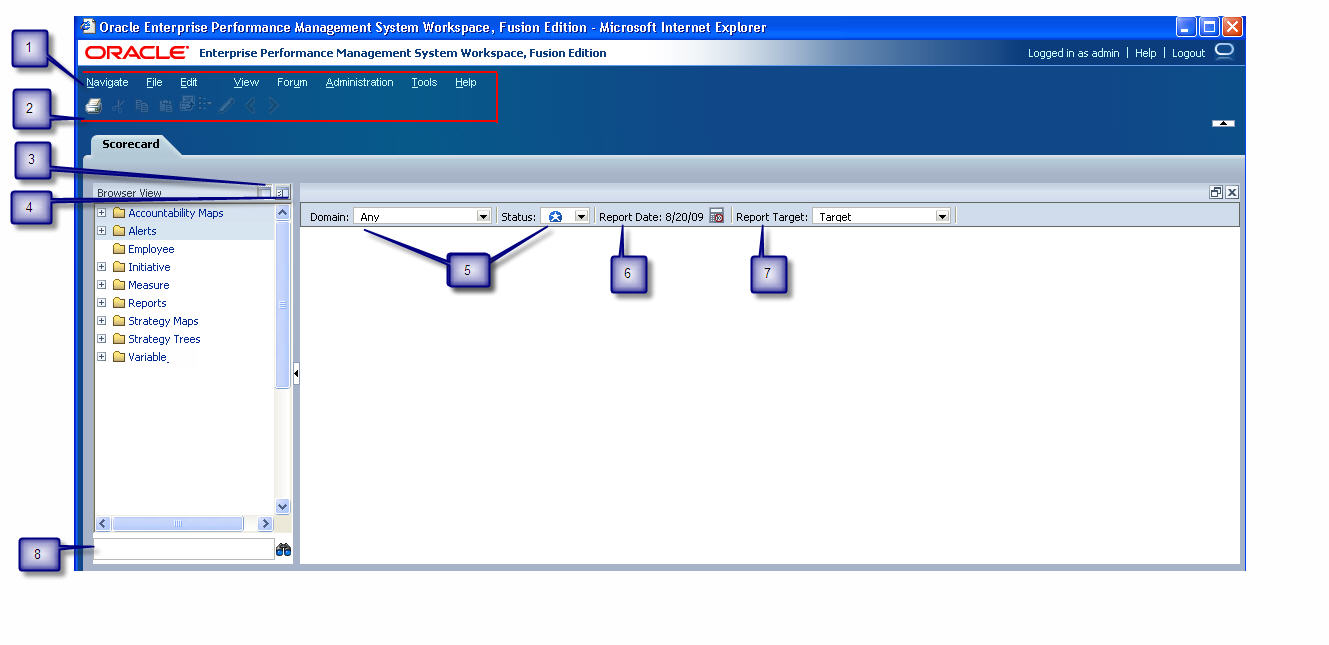This screenshot has width=1329, height=645.
Task: Open the Edit menu
Action: coord(189,82)
